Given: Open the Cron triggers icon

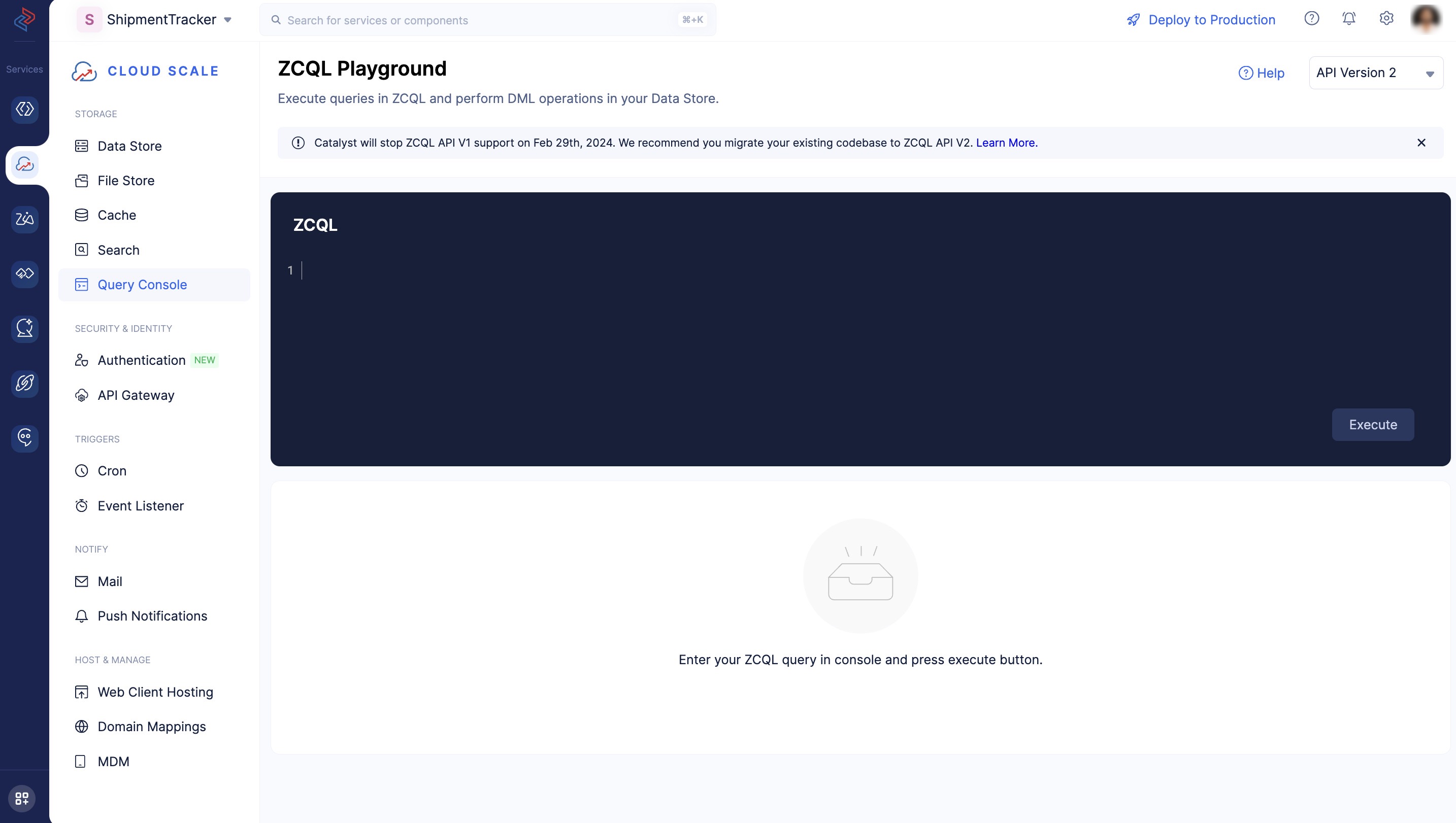Looking at the screenshot, I should click(83, 470).
